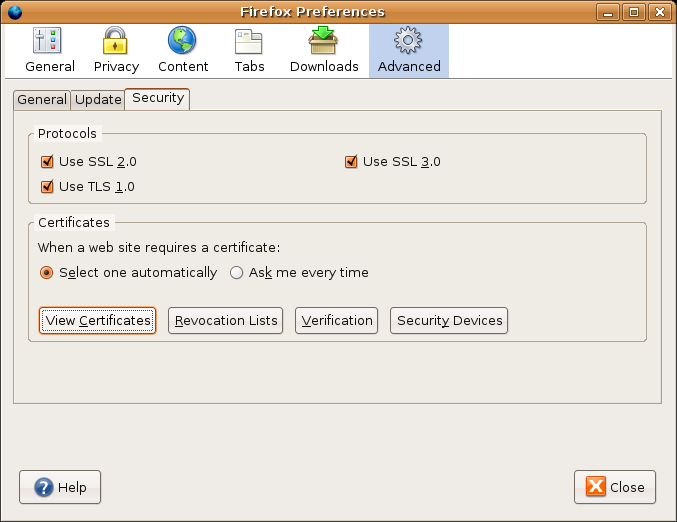
Task: Switch to the Content preferences pane
Action: coord(183,50)
